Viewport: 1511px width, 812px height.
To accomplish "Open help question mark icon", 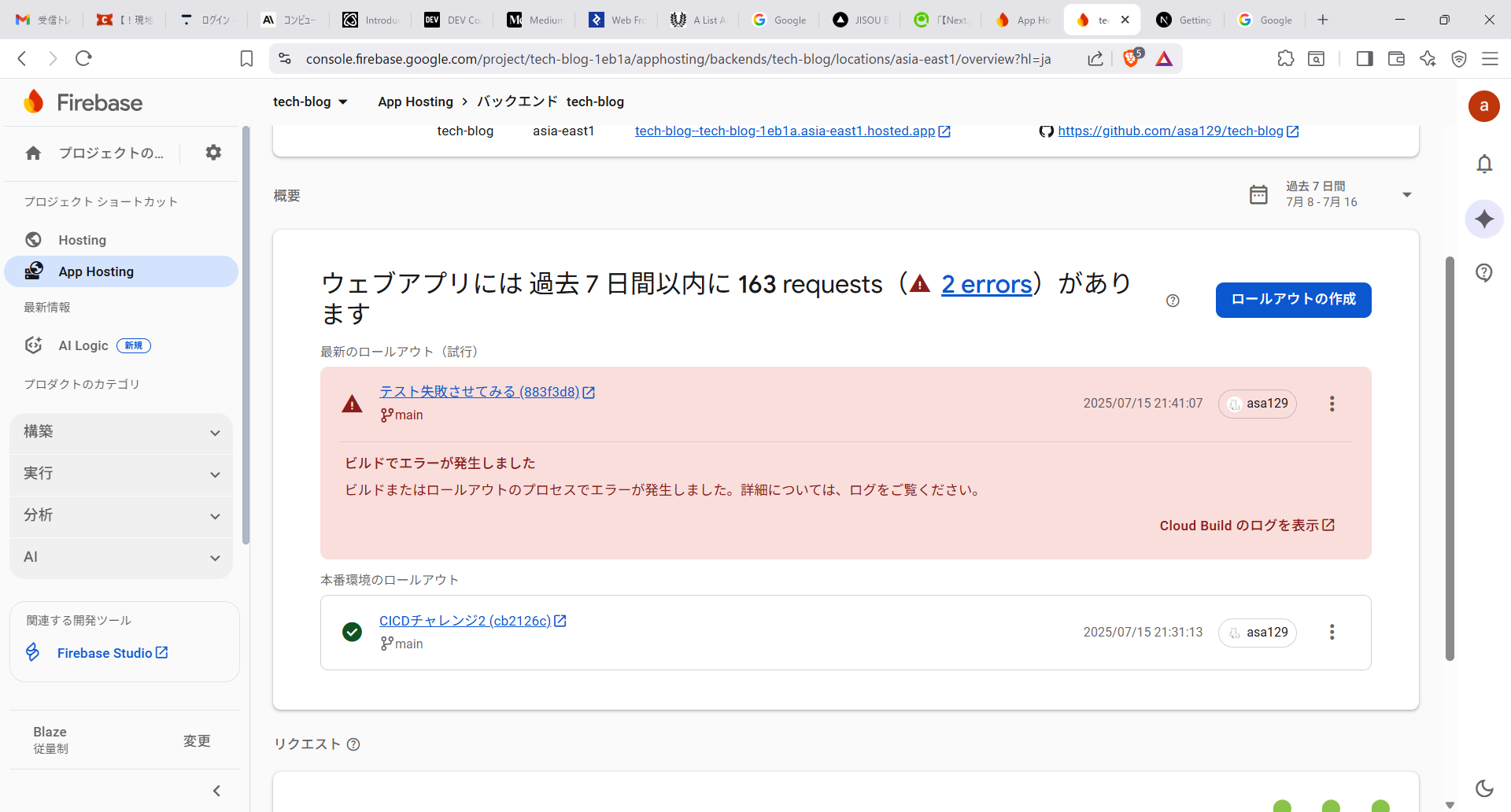I will click(x=1484, y=272).
